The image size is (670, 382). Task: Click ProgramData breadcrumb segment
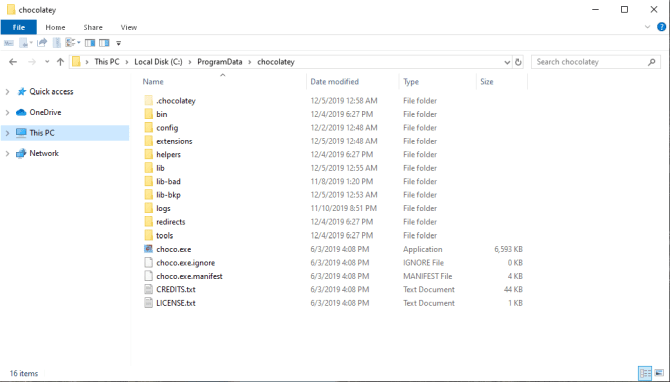tap(220, 62)
